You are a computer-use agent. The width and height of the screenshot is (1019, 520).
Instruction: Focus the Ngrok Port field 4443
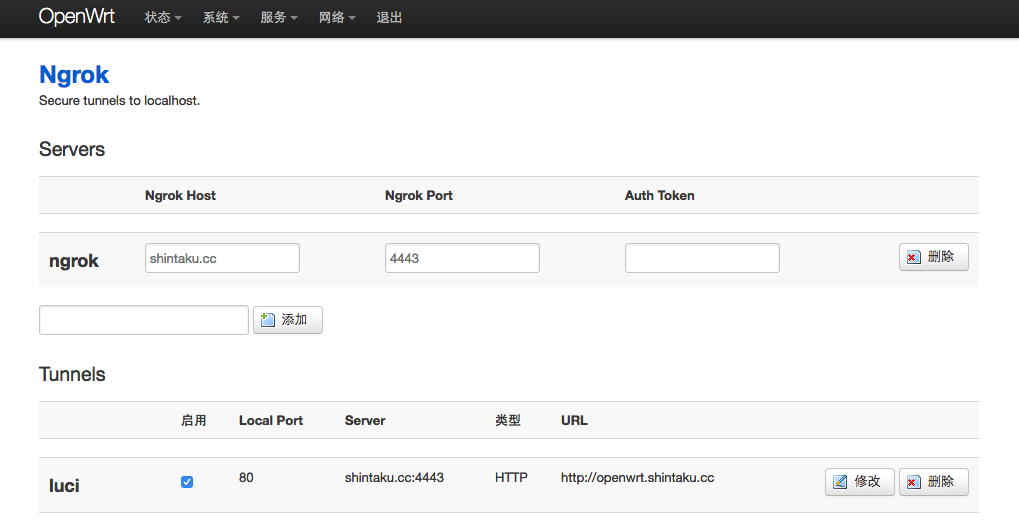pyautogui.click(x=462, y=258)
